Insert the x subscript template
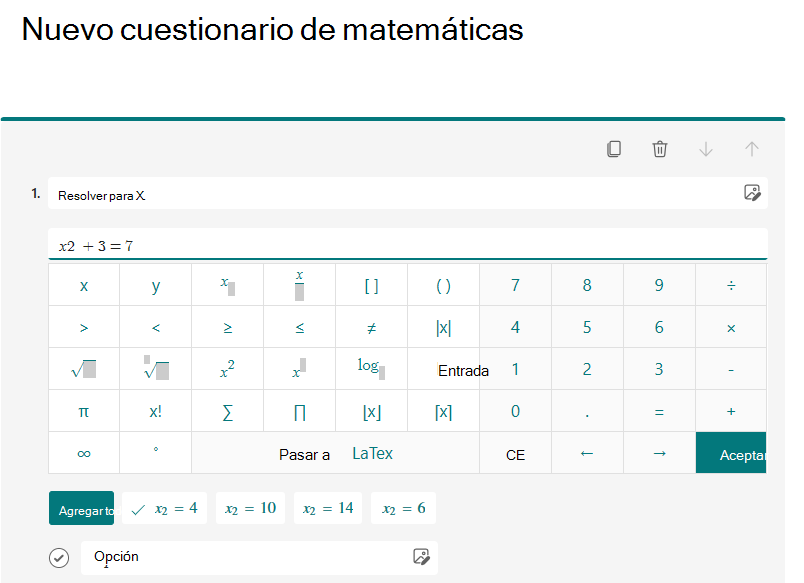The image size is (804, 583). [228, 285]
